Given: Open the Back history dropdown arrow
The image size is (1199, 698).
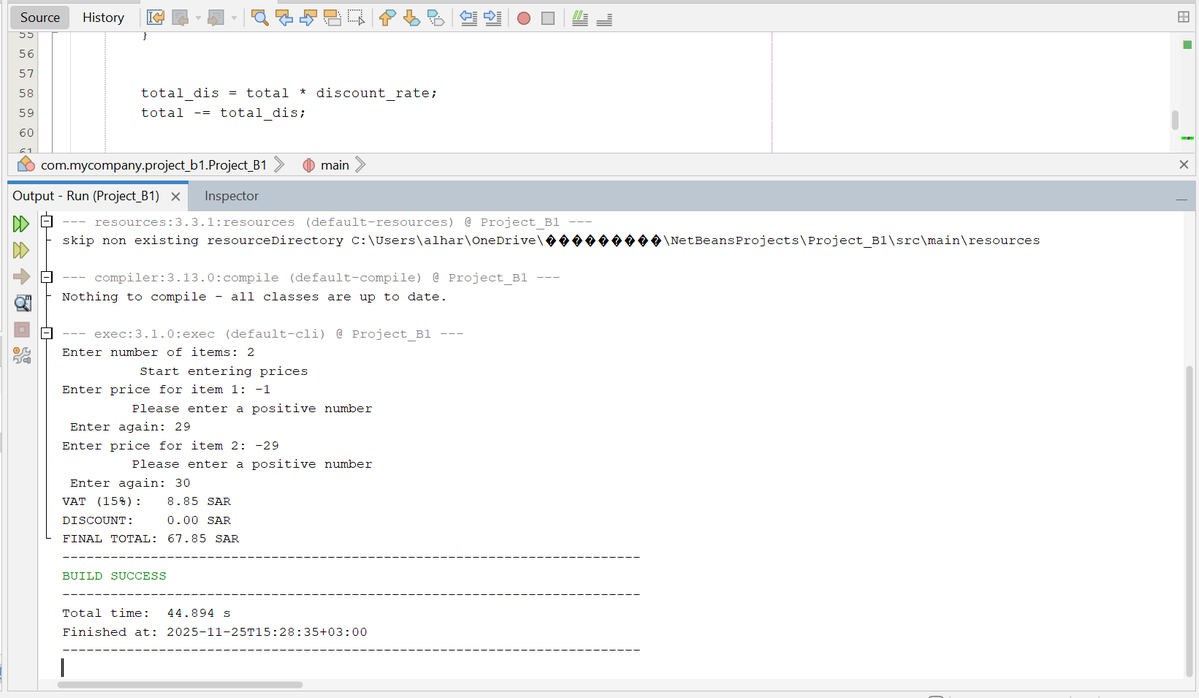Looking at the screenshot, I should tap(197, 18).
